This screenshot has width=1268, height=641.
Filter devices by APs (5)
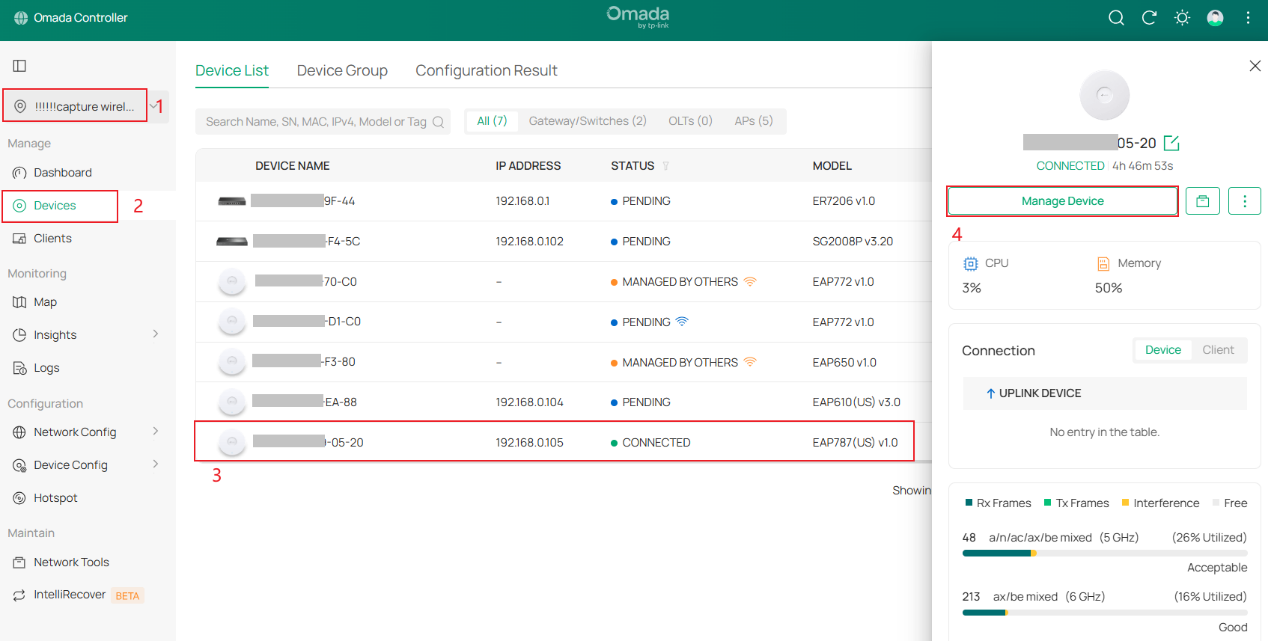tap(754, 121)
